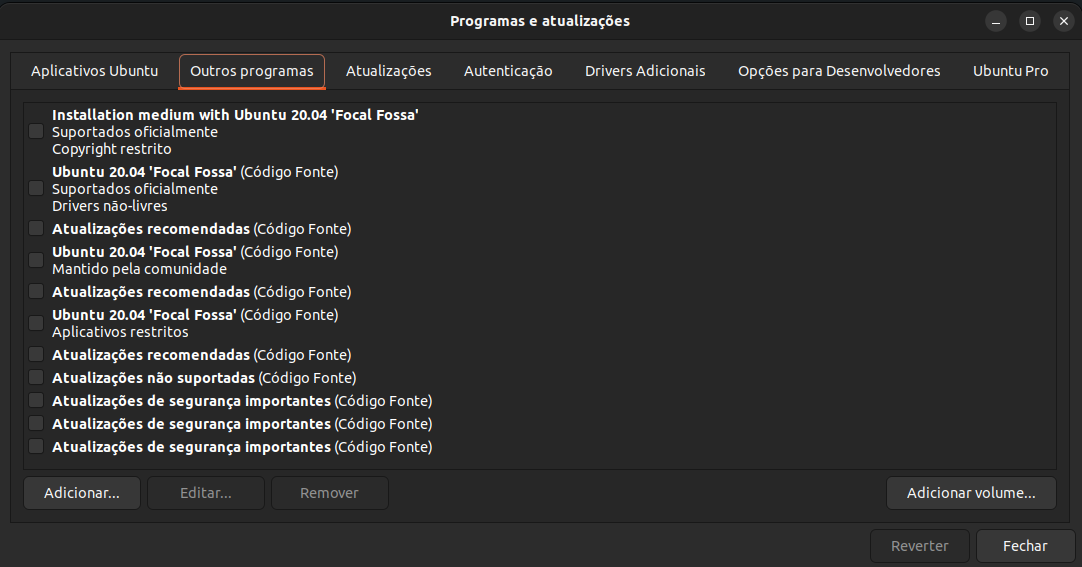This screenshot has height=567, width=1082.
Task: Toggle Atualizações não suportadas source checkbox
Action: 36,377
